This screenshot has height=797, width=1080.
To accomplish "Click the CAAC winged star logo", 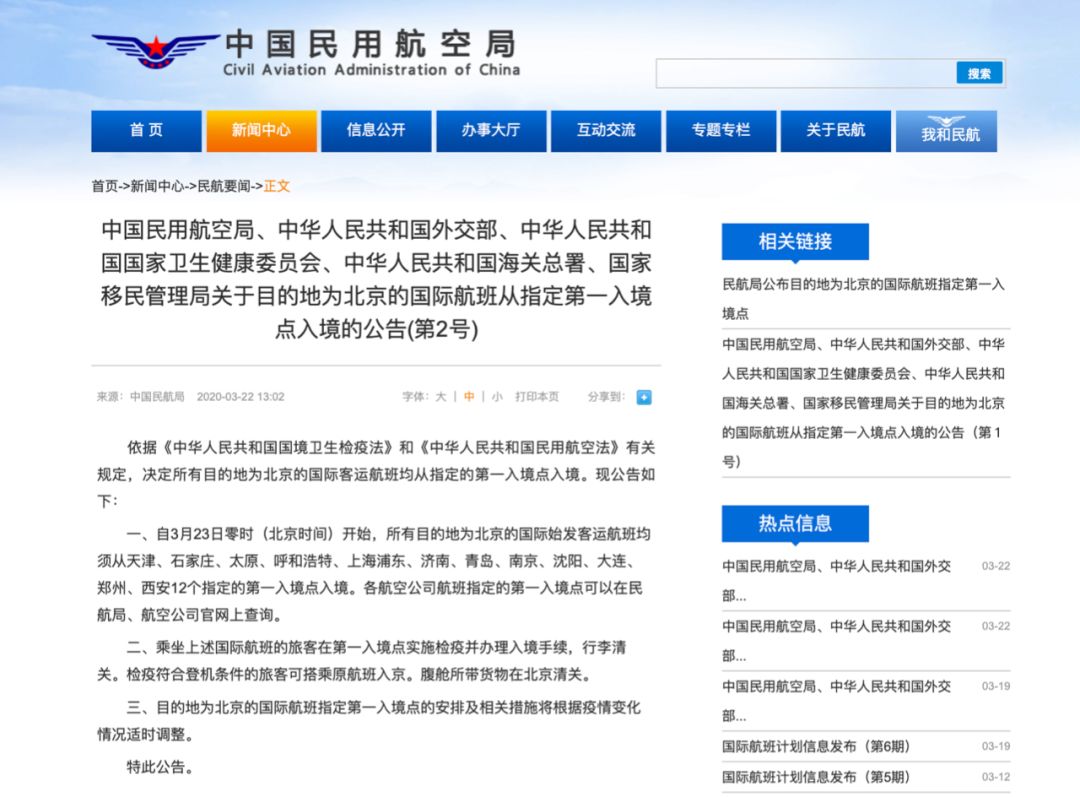I will 156,51.
